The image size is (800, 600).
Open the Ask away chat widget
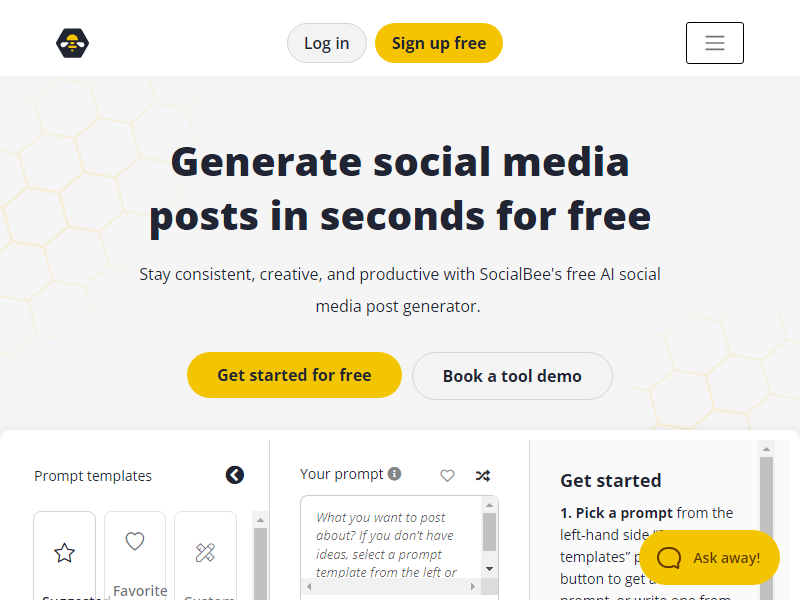(x=710, y=558)
